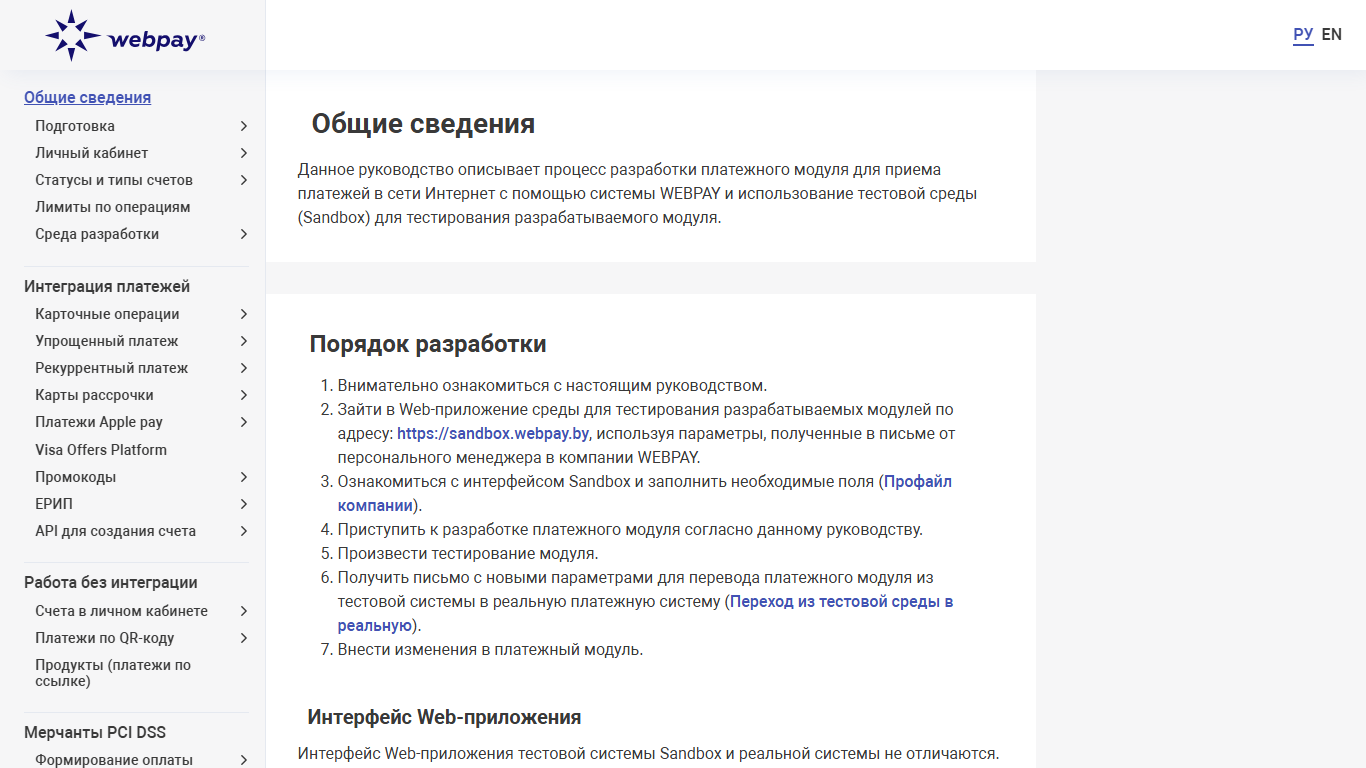
Task: Open Счета в личном кабинете item
Action: pyautogui.click(x=122, y=611)
